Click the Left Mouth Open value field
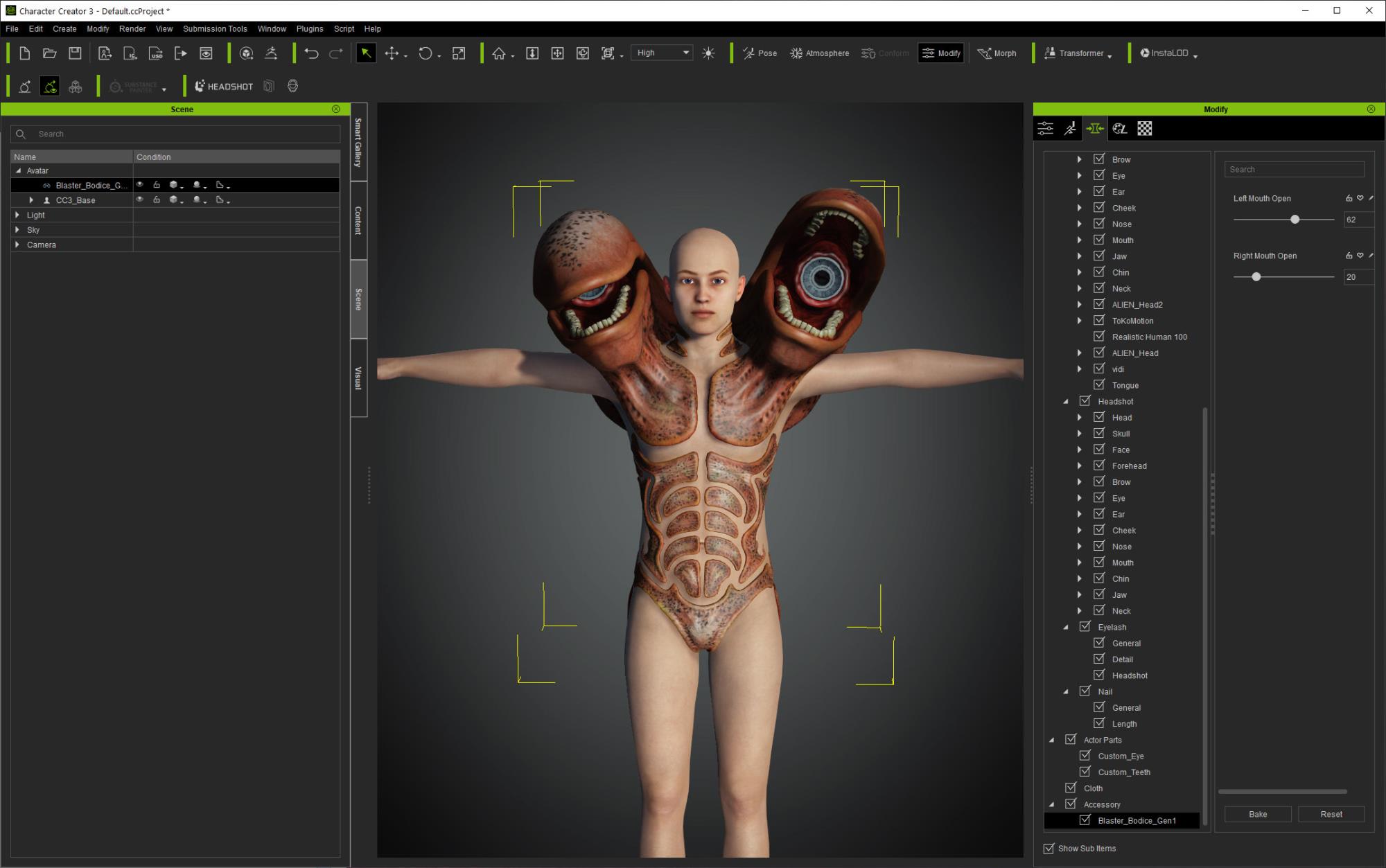The width and height of the screenshot is (1386, 868). (x=1358, y=220)
